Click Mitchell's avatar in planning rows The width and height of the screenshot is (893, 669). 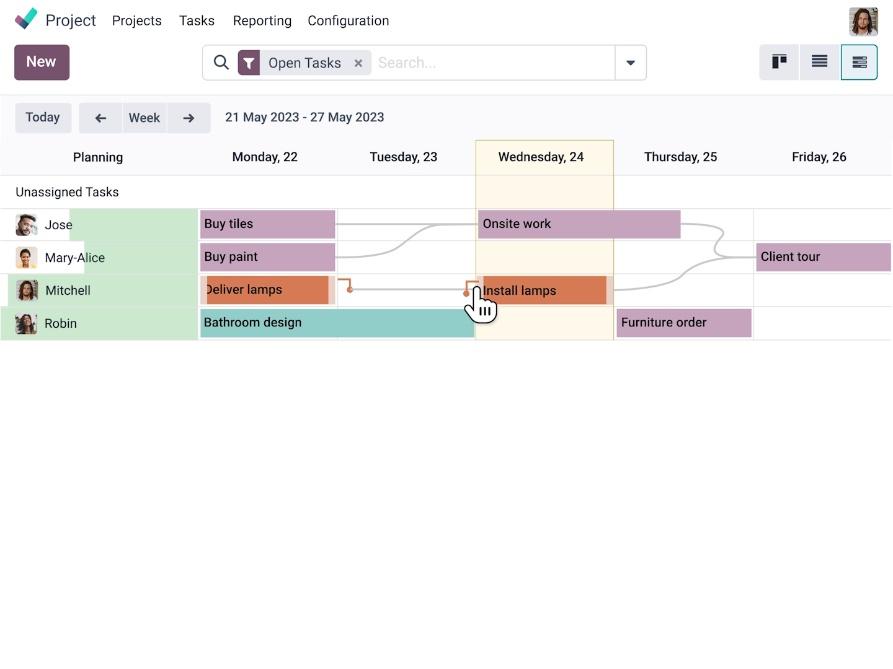click(27, 291)
